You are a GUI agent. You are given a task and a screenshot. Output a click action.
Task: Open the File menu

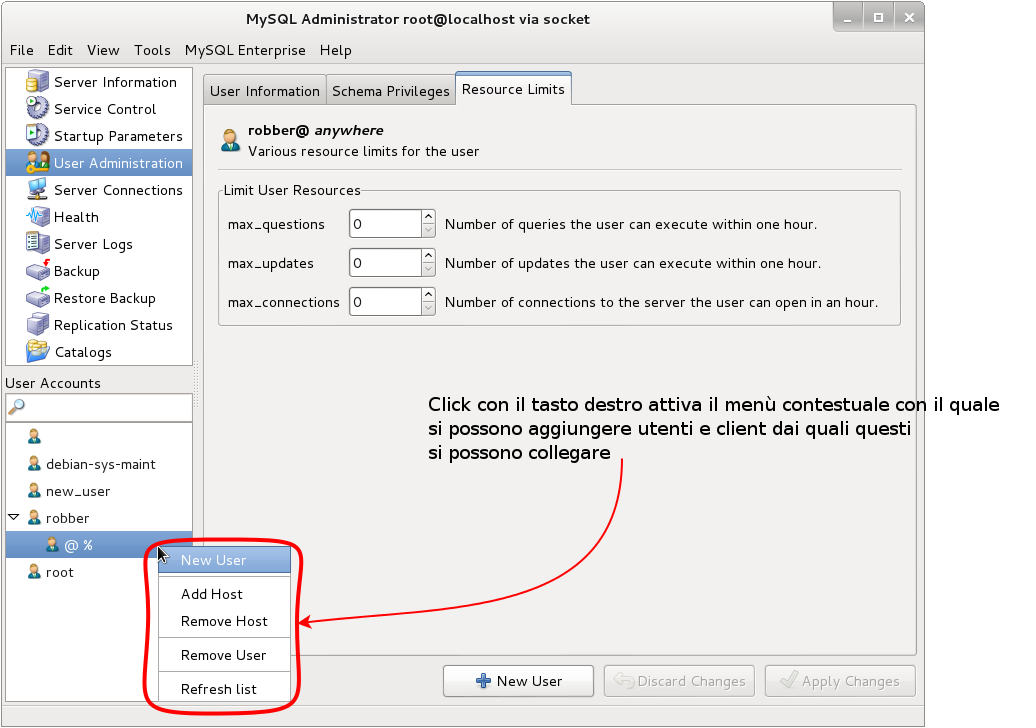point(22,50)
